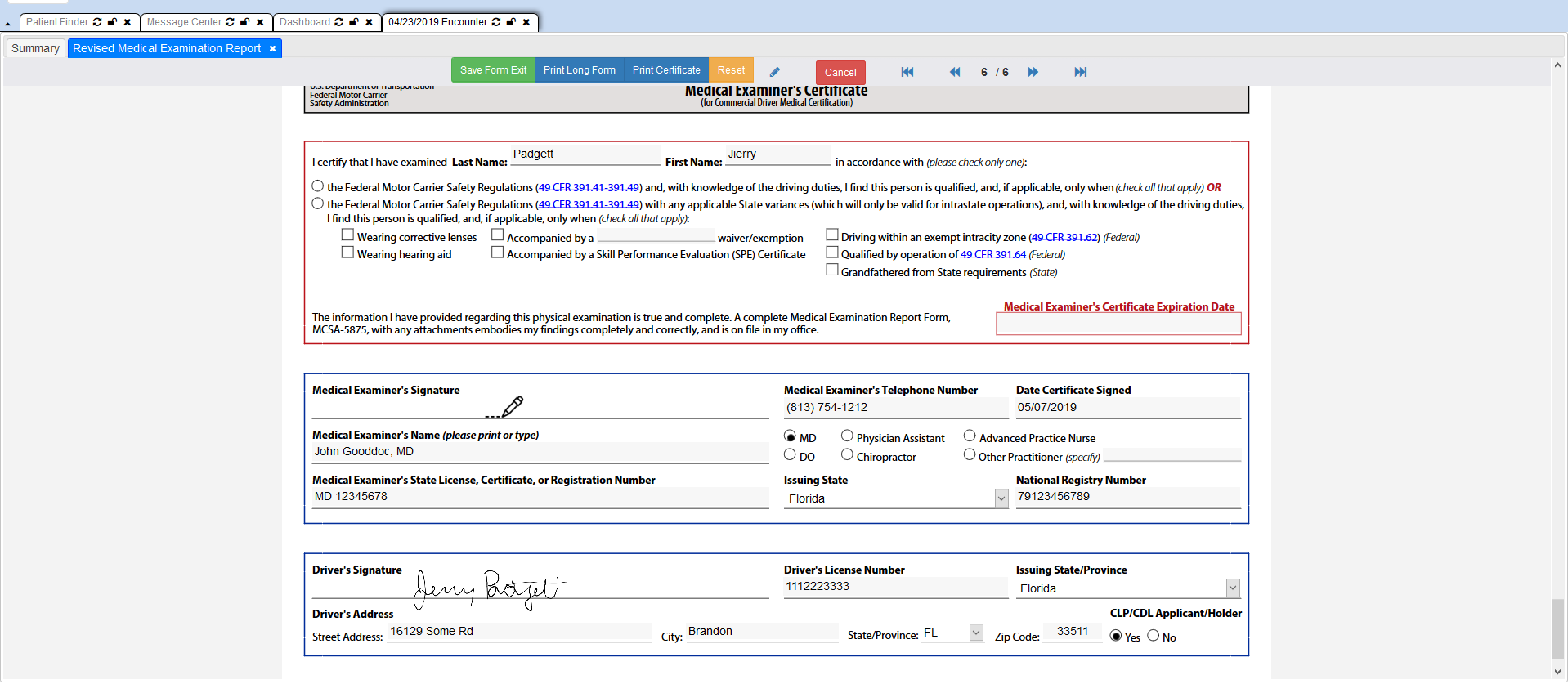
Task: Select Revised Medical Examination Report tab
Action: tap(167, 48)
